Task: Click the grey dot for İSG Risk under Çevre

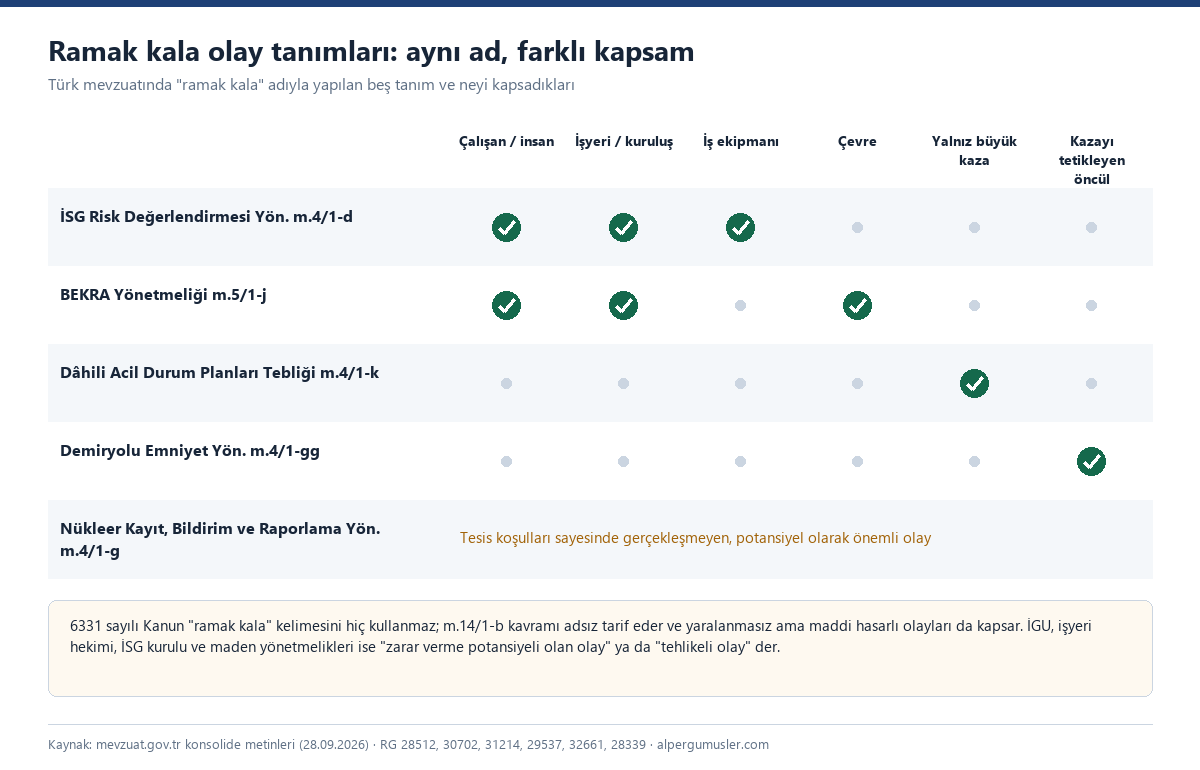Action: (857, 228)
